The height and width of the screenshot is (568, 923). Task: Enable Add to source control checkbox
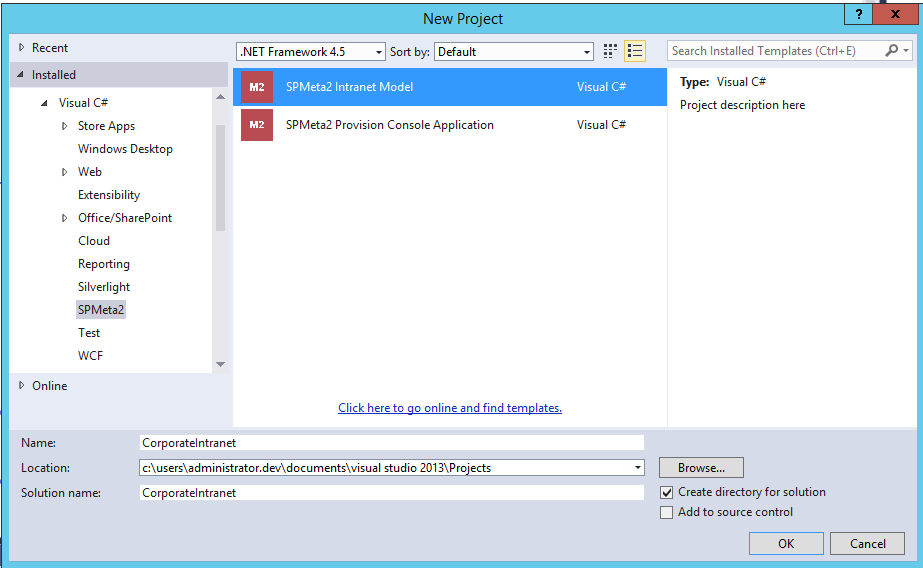pos(666,513)
